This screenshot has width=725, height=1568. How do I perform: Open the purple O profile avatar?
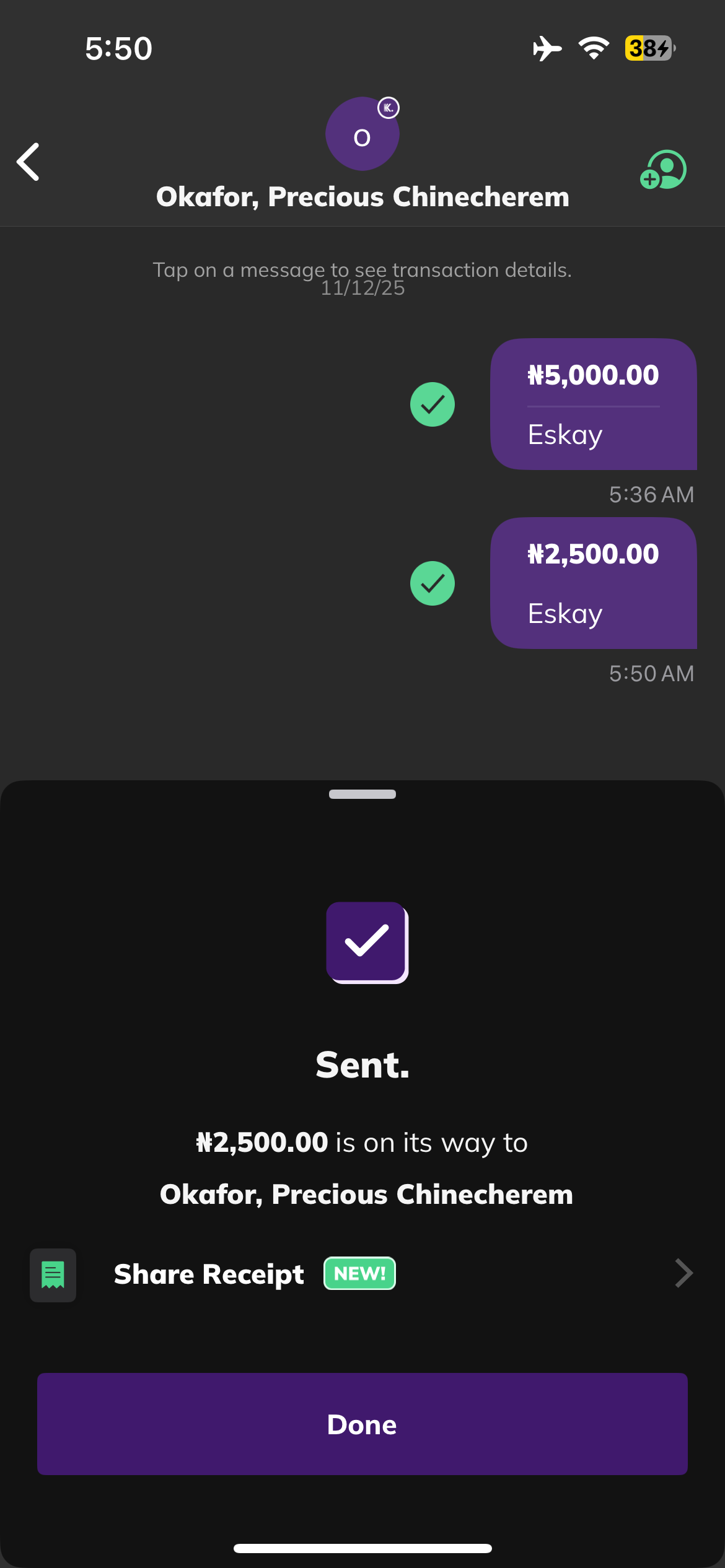pos(362,134)
